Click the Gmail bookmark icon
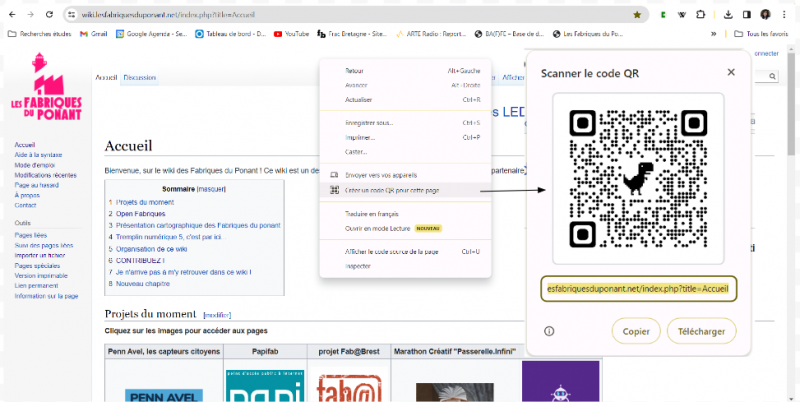This screenshot has width=800, height=402. point(86,34)
